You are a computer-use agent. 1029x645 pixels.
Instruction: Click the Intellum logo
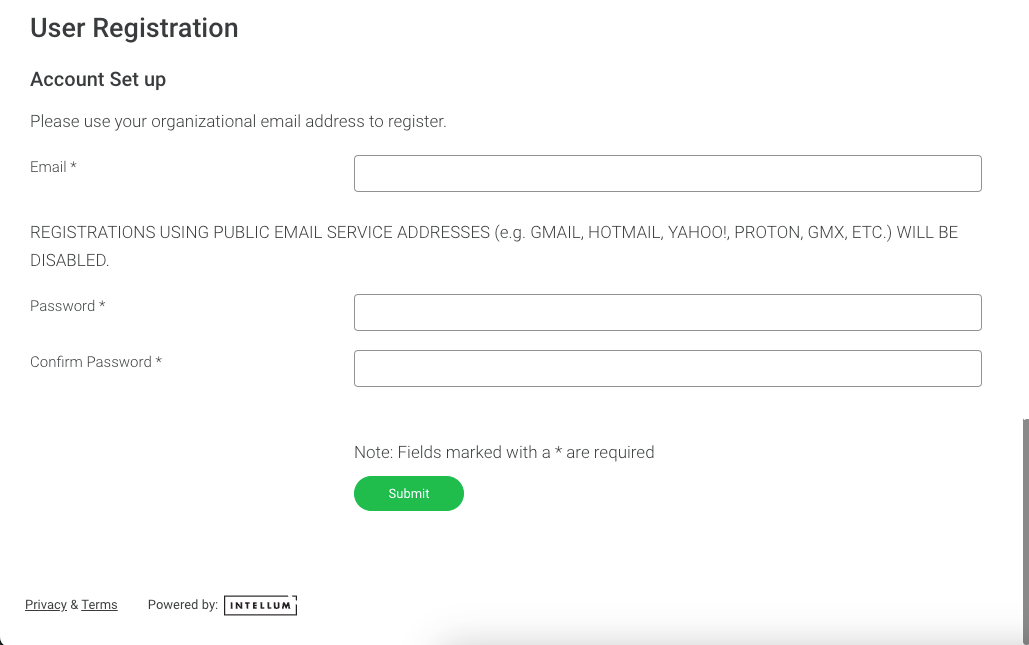click(260, 605)
